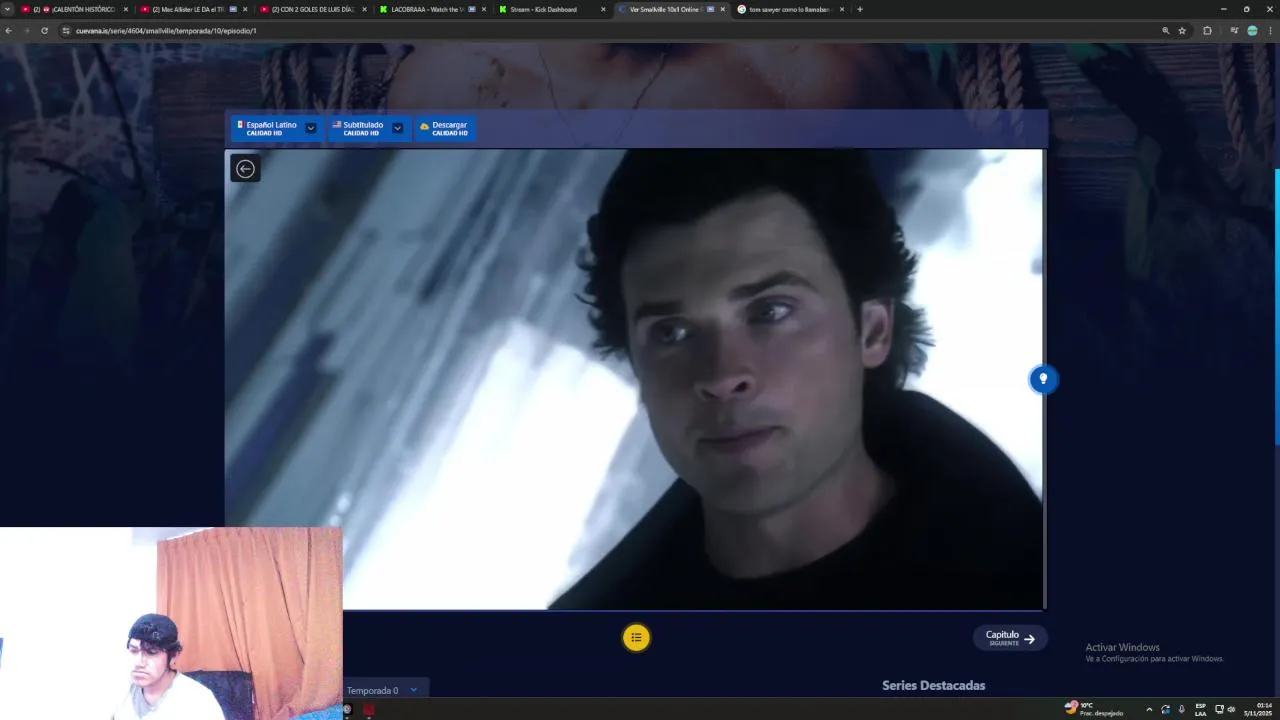This screenshot has width=1280, height=720.
Task: Click the browser back arrow
Action: click(8, 31)
